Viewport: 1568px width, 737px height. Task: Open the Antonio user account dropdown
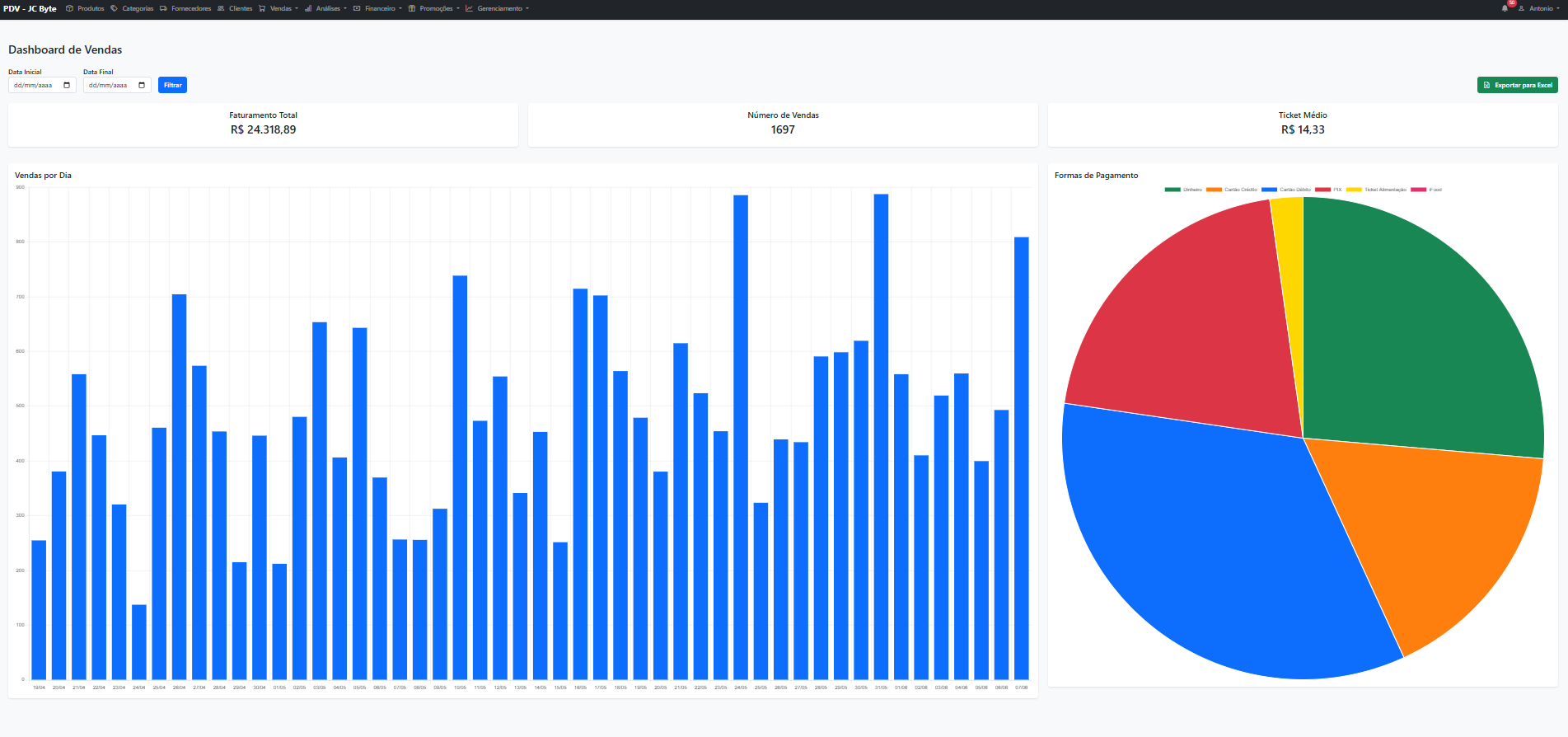(1540, 8)
